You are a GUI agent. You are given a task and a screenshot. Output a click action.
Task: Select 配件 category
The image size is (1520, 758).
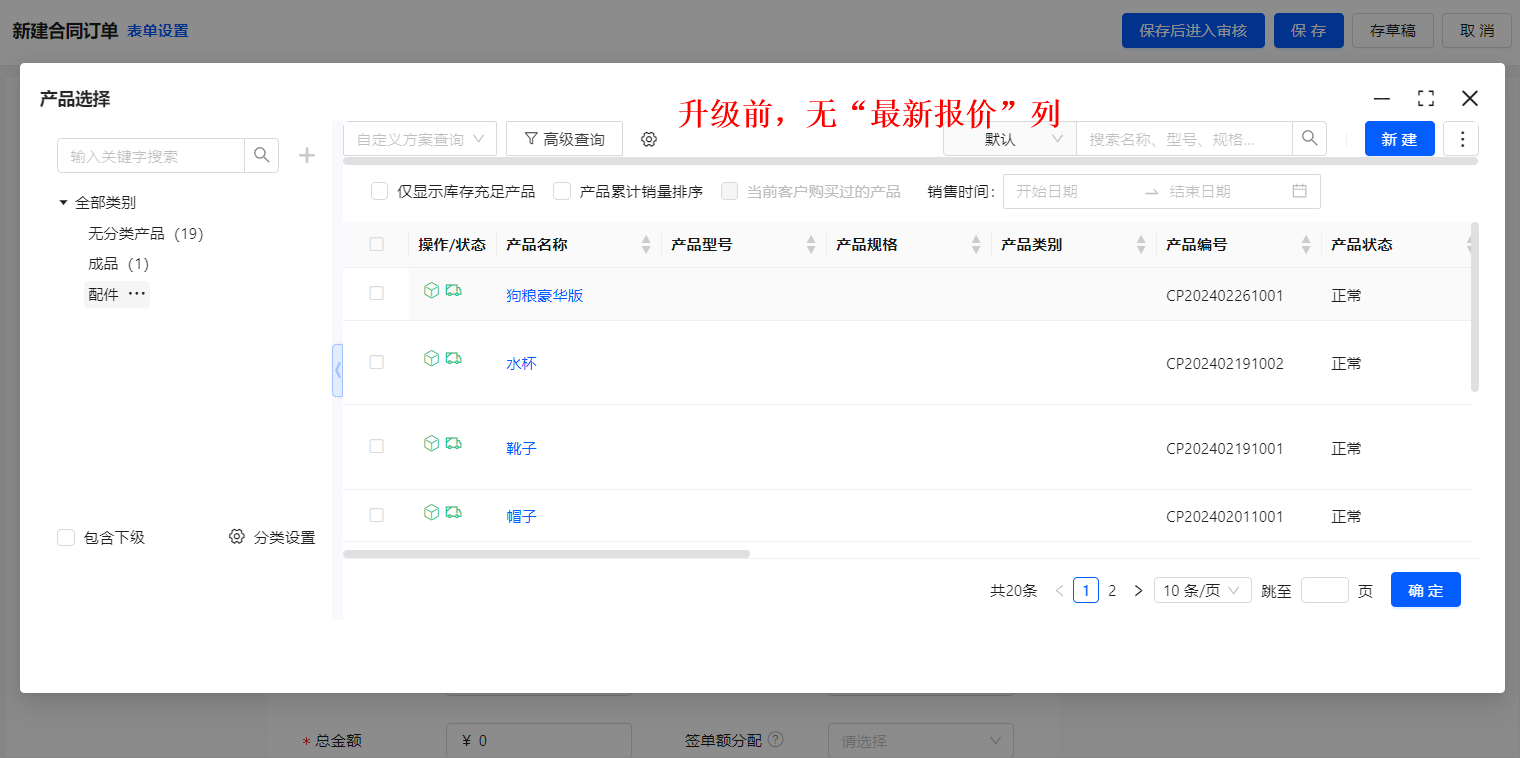[x=103, y=294]
